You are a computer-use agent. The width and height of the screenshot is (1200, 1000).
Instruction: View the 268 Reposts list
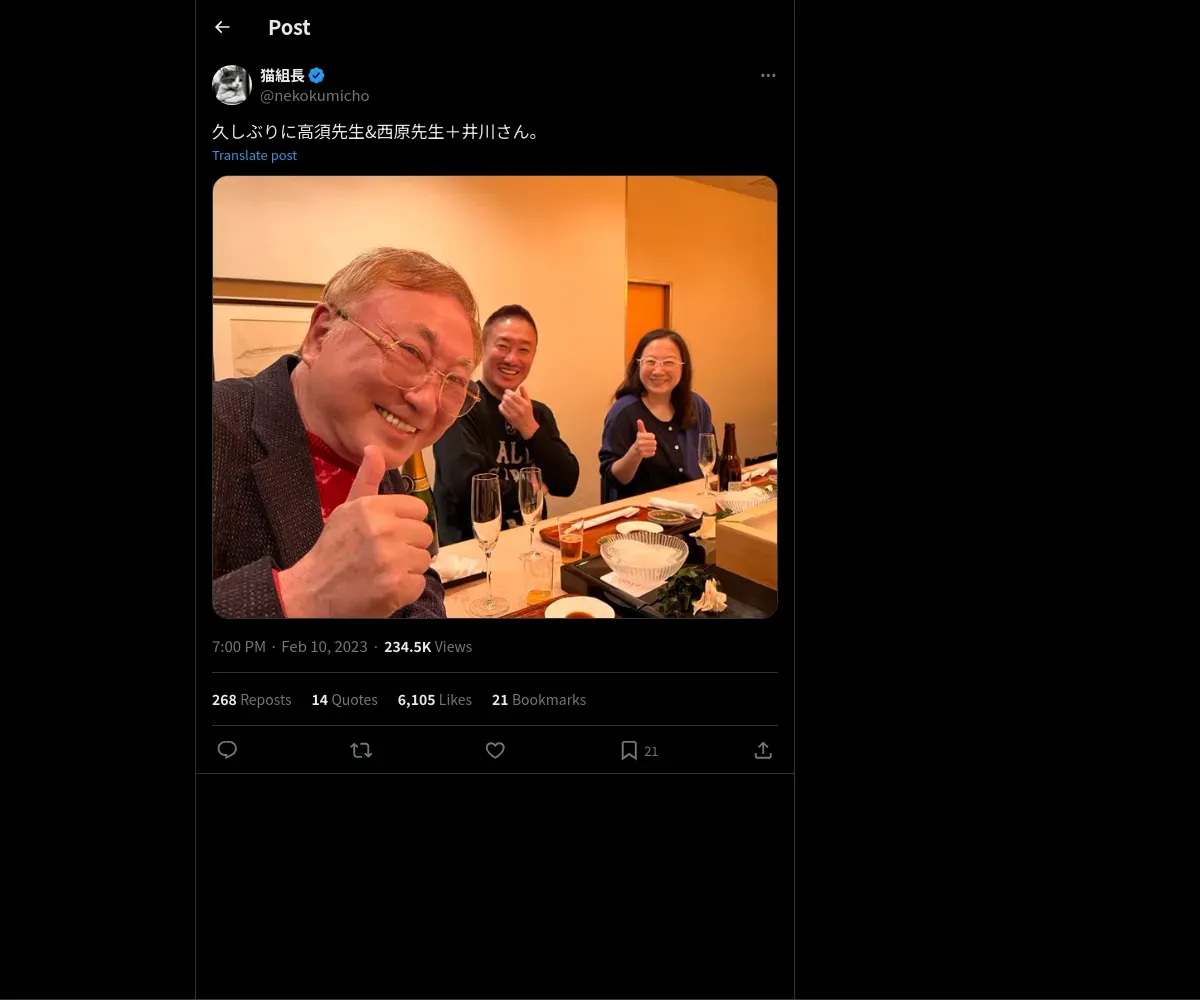pos(252,700)
